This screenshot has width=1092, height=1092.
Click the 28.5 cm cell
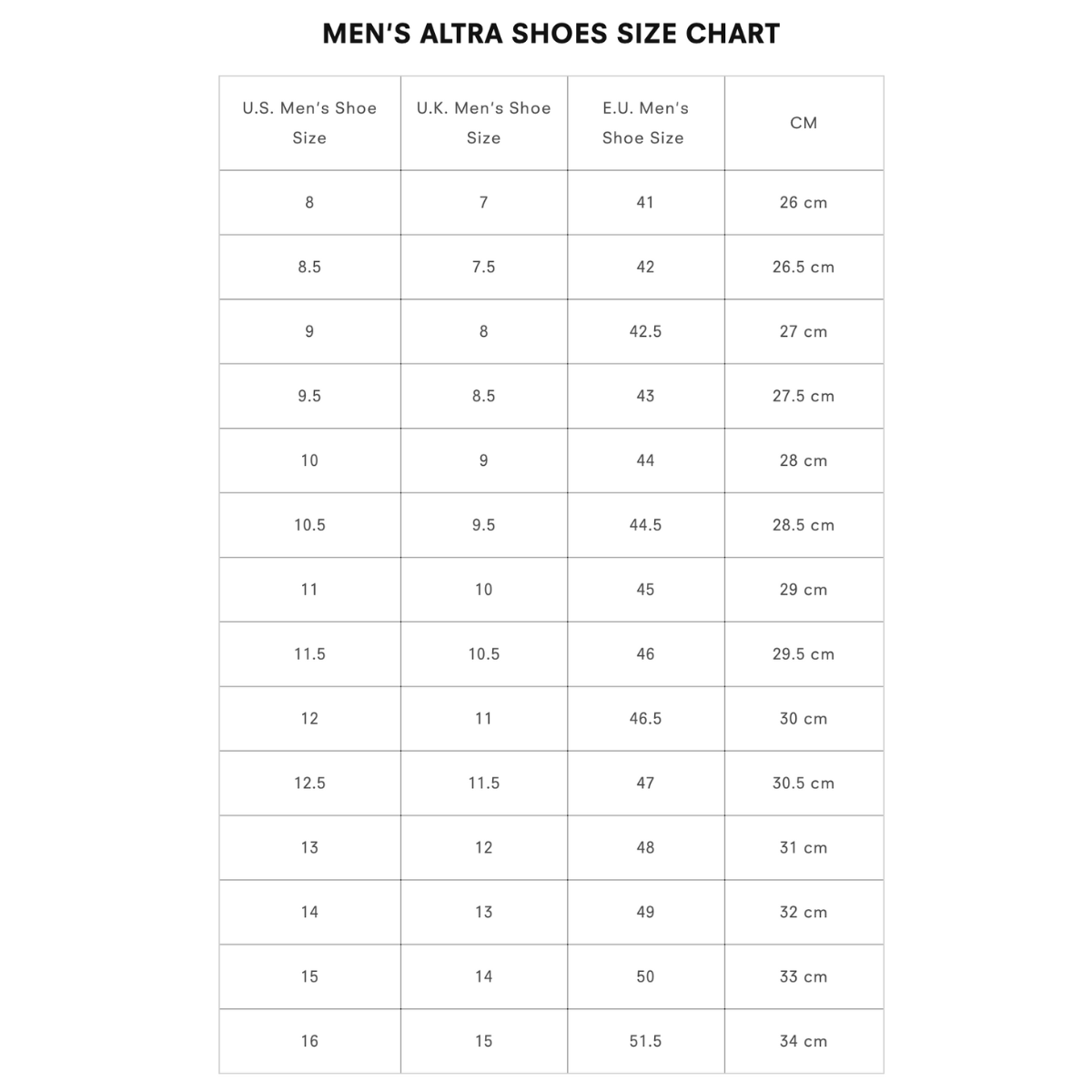coord(804,525)
